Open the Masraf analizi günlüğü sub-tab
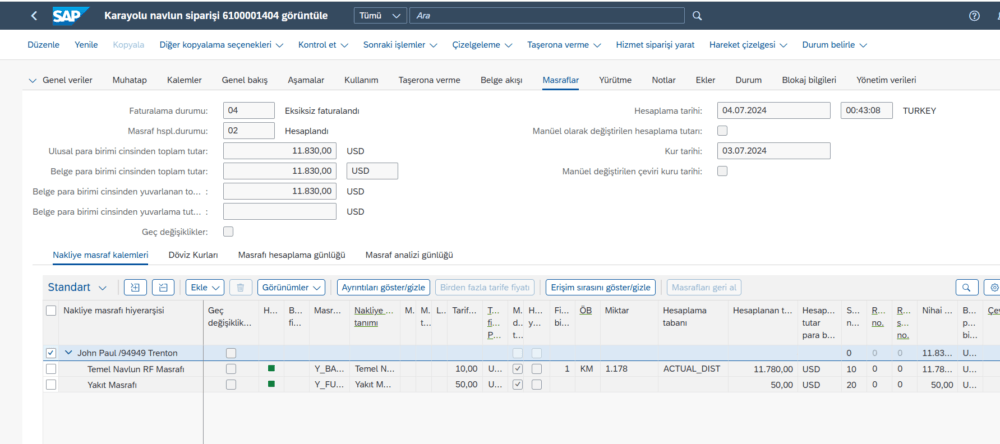The height and width of the screenshot is (444, 1000). 409,255
